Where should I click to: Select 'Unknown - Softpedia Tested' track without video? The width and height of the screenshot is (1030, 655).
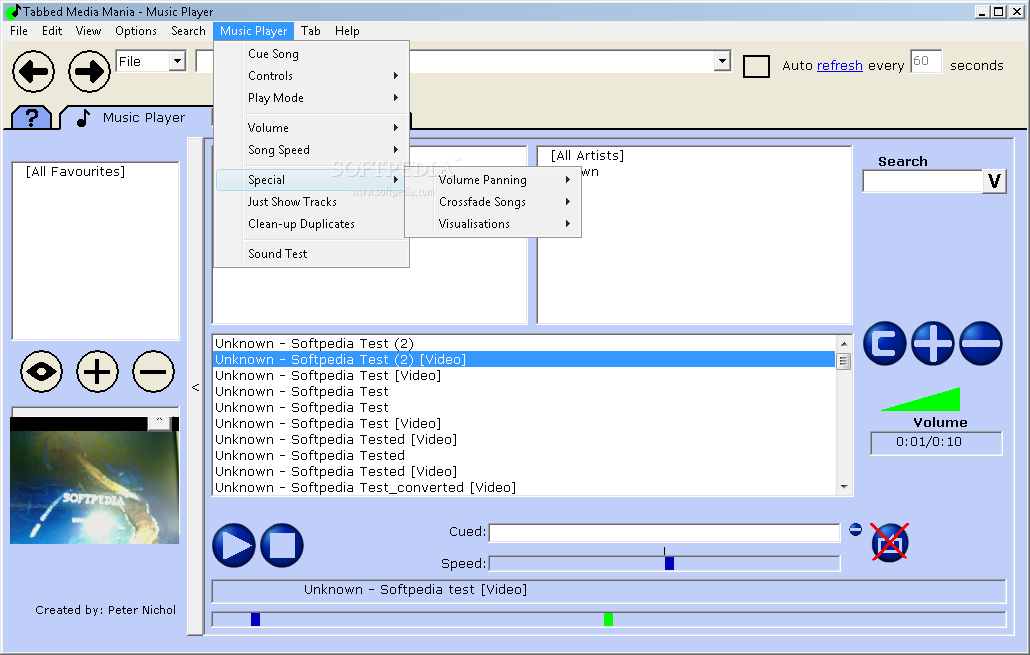point(524,455)
